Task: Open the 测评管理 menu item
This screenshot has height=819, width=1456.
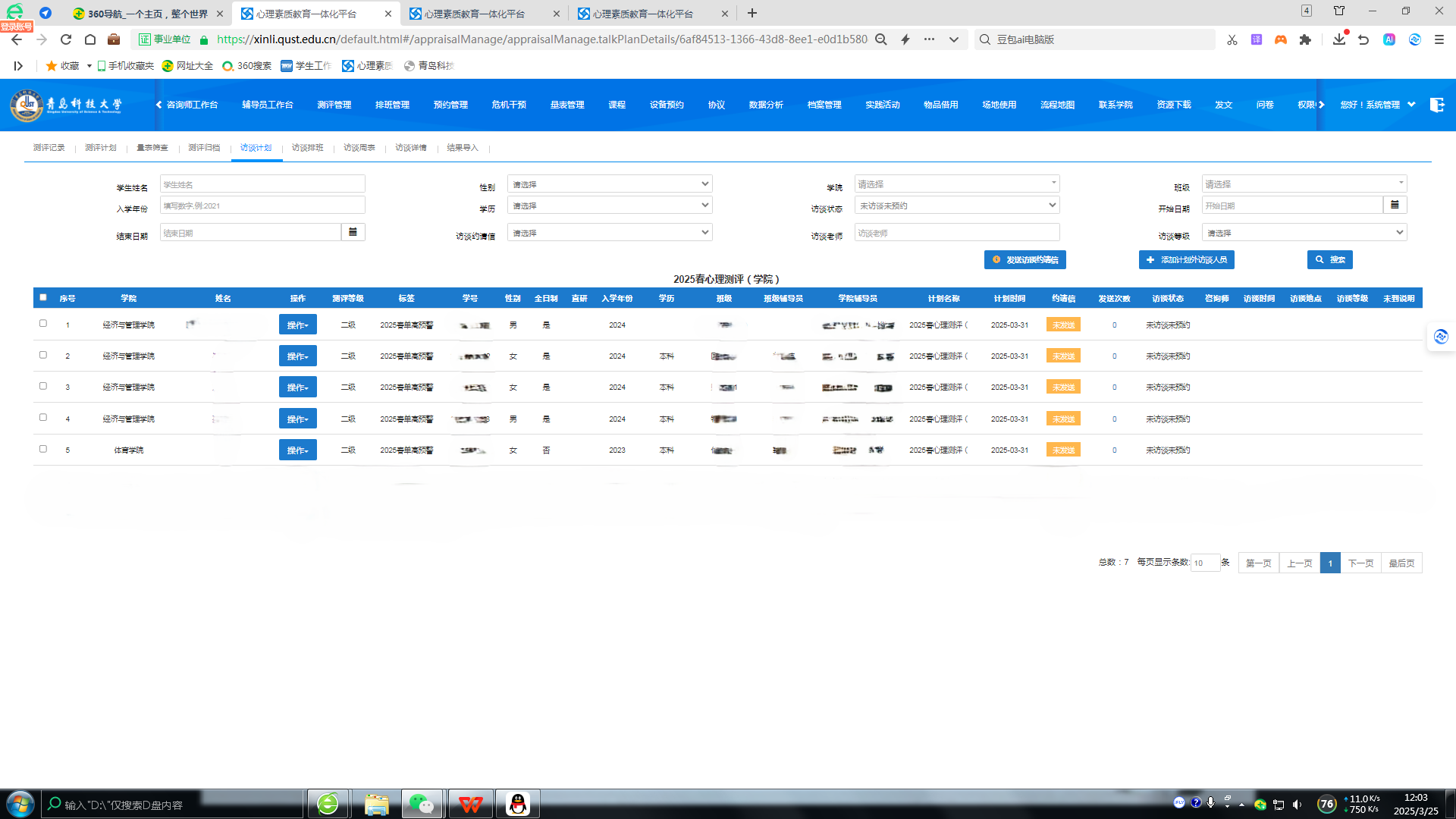Action: [334, 105]
